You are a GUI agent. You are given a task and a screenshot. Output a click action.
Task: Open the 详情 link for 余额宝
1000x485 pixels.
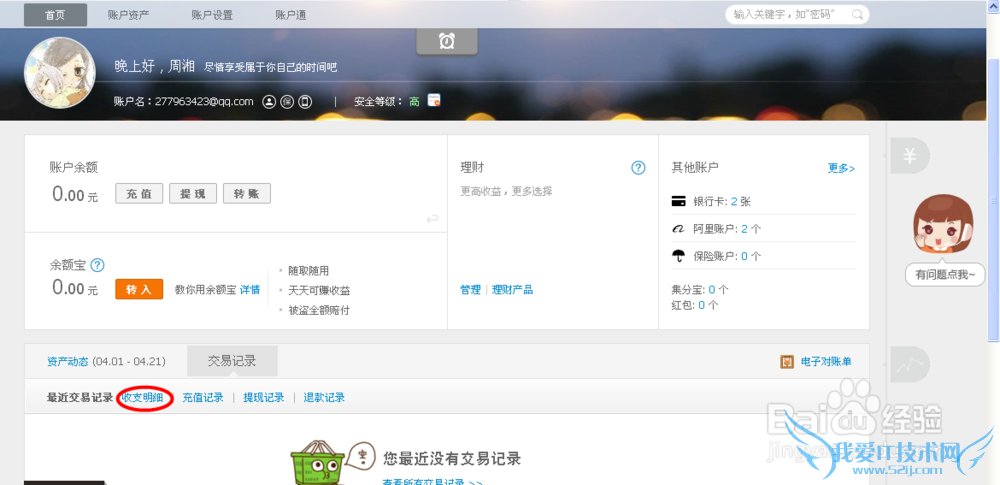[x=250, y=290]
